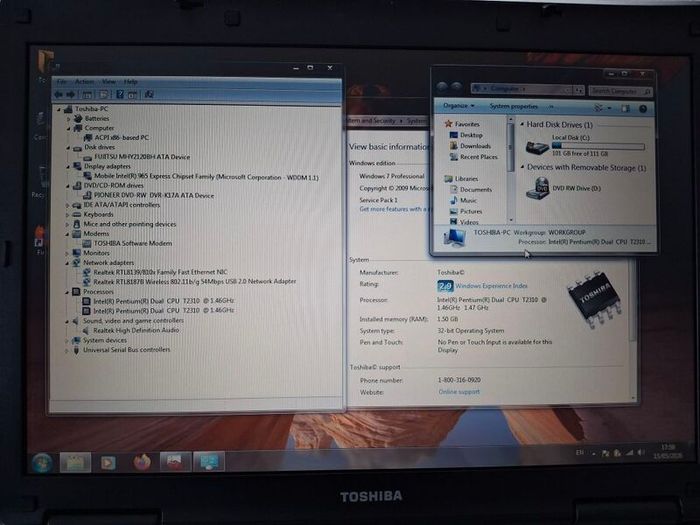Select TOSHIBA Software Modem device
The height and width of the screenshot is (525, 700).
(133, 243)
